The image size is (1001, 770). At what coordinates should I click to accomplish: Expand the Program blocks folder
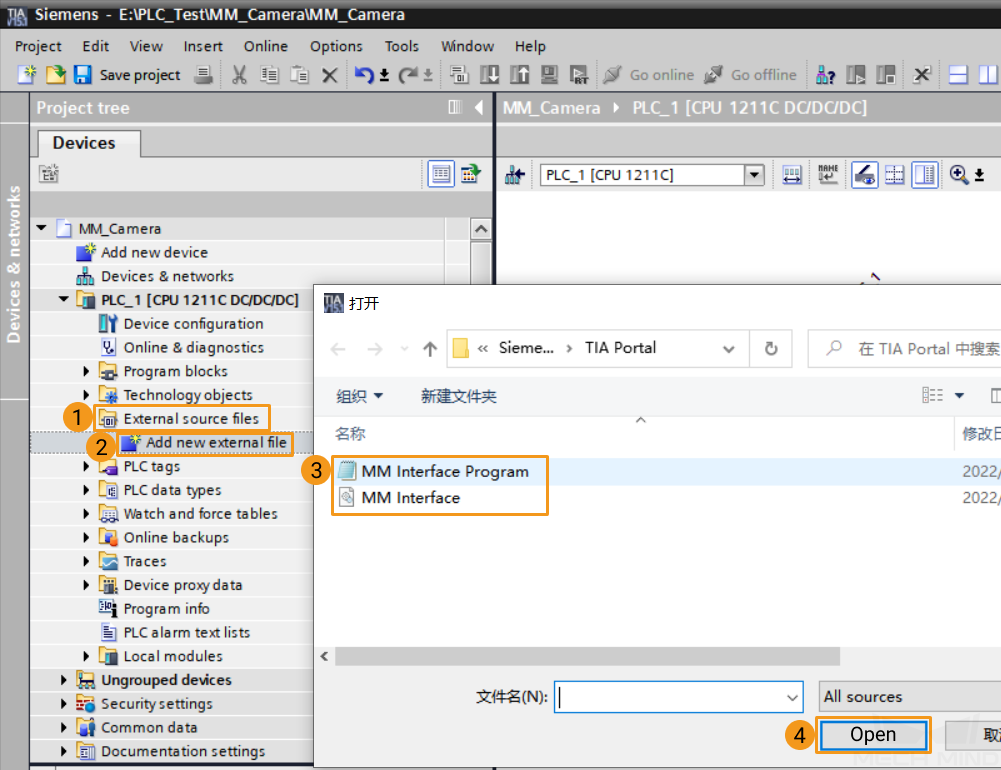(86, 371)
